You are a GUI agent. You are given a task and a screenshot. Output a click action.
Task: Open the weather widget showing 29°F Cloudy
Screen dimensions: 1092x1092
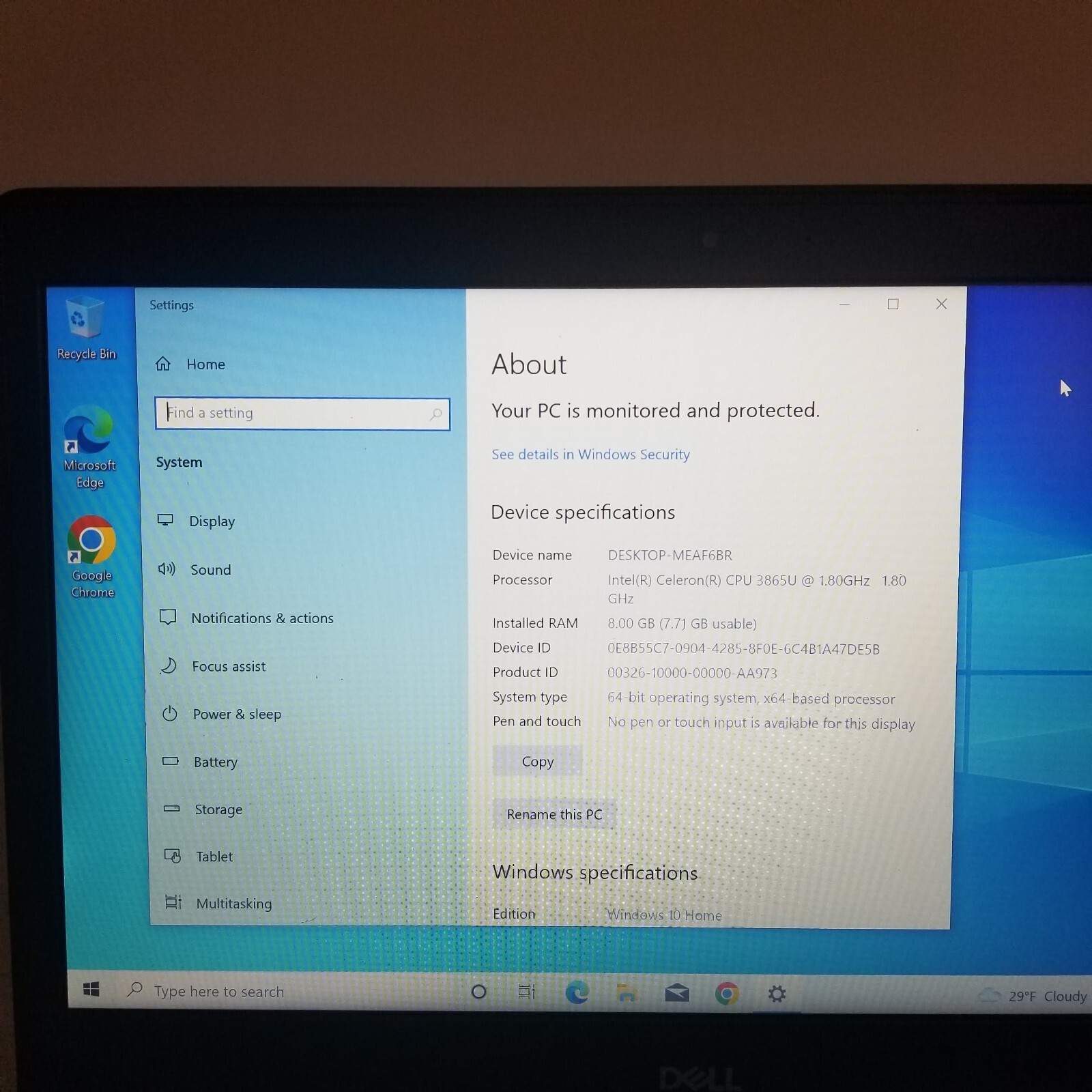pos(1033,996)
